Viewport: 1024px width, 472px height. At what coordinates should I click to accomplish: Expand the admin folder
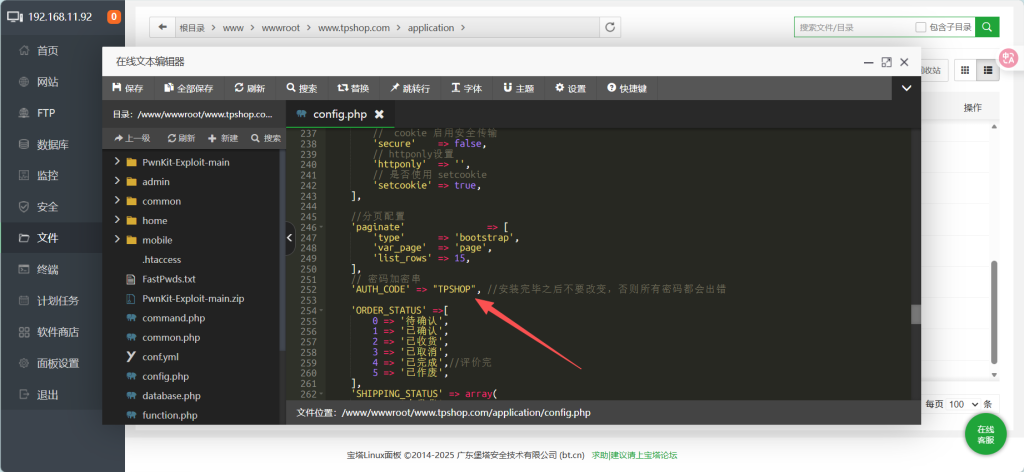(118, 181)
